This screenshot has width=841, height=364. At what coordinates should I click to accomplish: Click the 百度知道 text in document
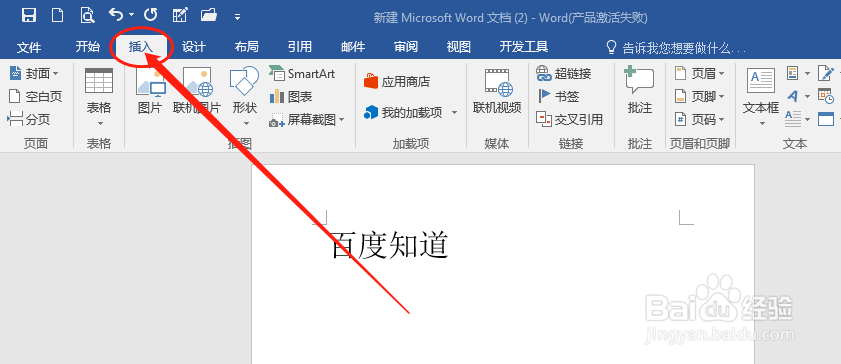pyautogui.click(x=389, y=246)
